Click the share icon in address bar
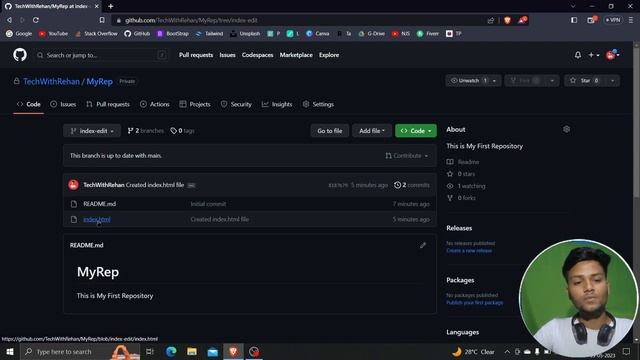Image resolution: width=640 pixels, height=360 pixels. pyautogui.click(x=491, y=20)
